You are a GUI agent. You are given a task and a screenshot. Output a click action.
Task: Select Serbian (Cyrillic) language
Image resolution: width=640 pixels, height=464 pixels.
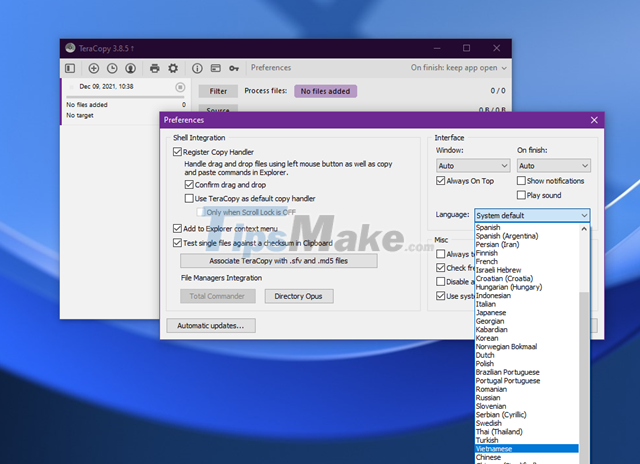[x=527, y=415]
